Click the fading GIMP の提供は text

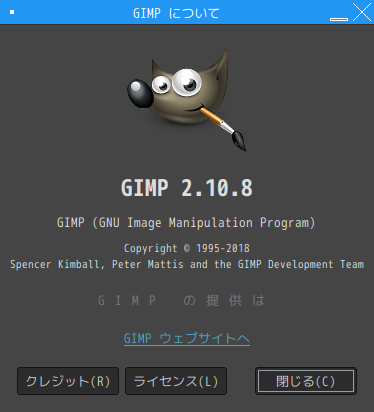click(x=182, y=301)
